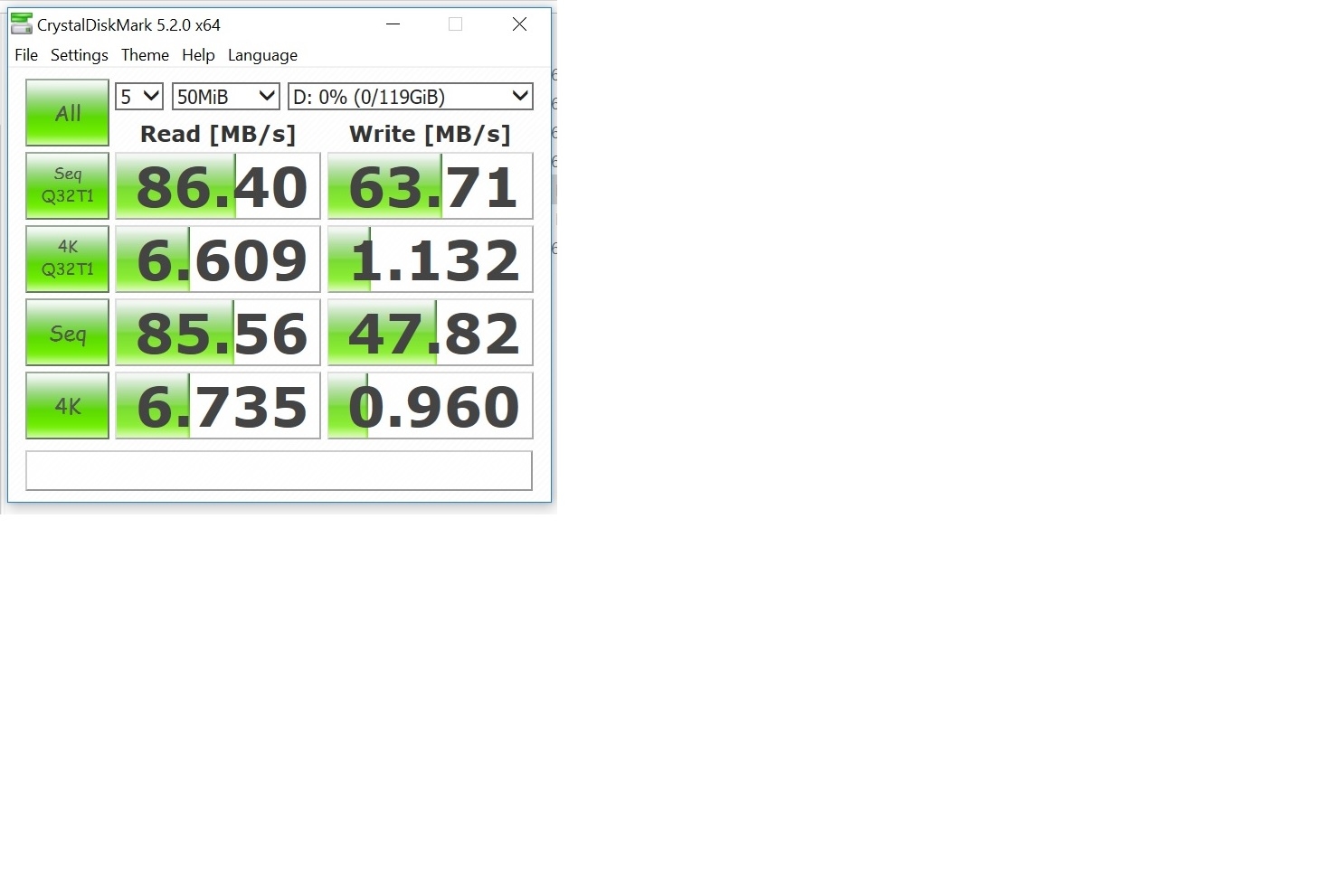Select the 47.82 Seq write result
This screenshot has width=1317, height=896.
click(431, 333)
